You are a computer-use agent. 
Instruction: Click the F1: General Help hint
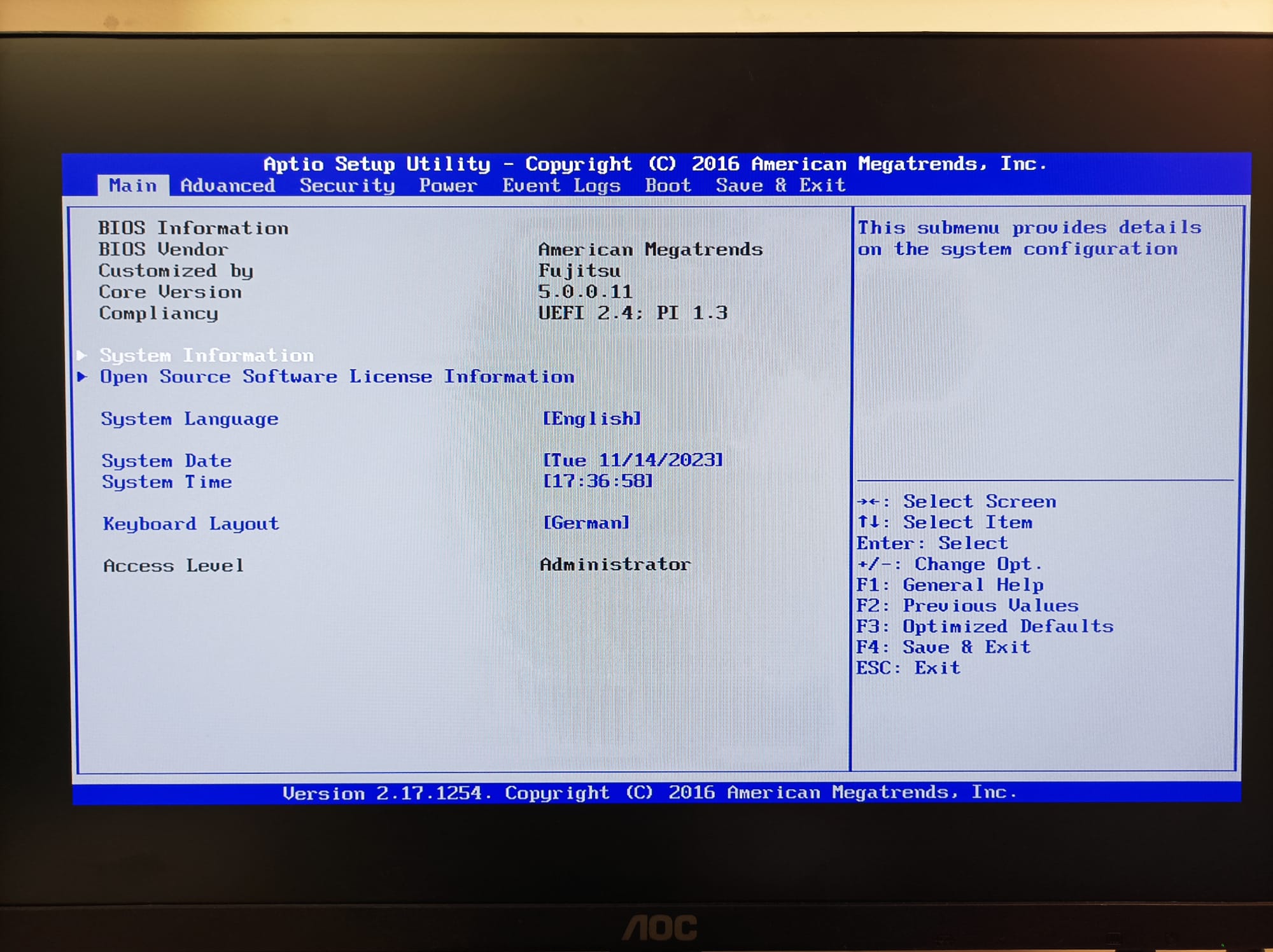point(950,585)
